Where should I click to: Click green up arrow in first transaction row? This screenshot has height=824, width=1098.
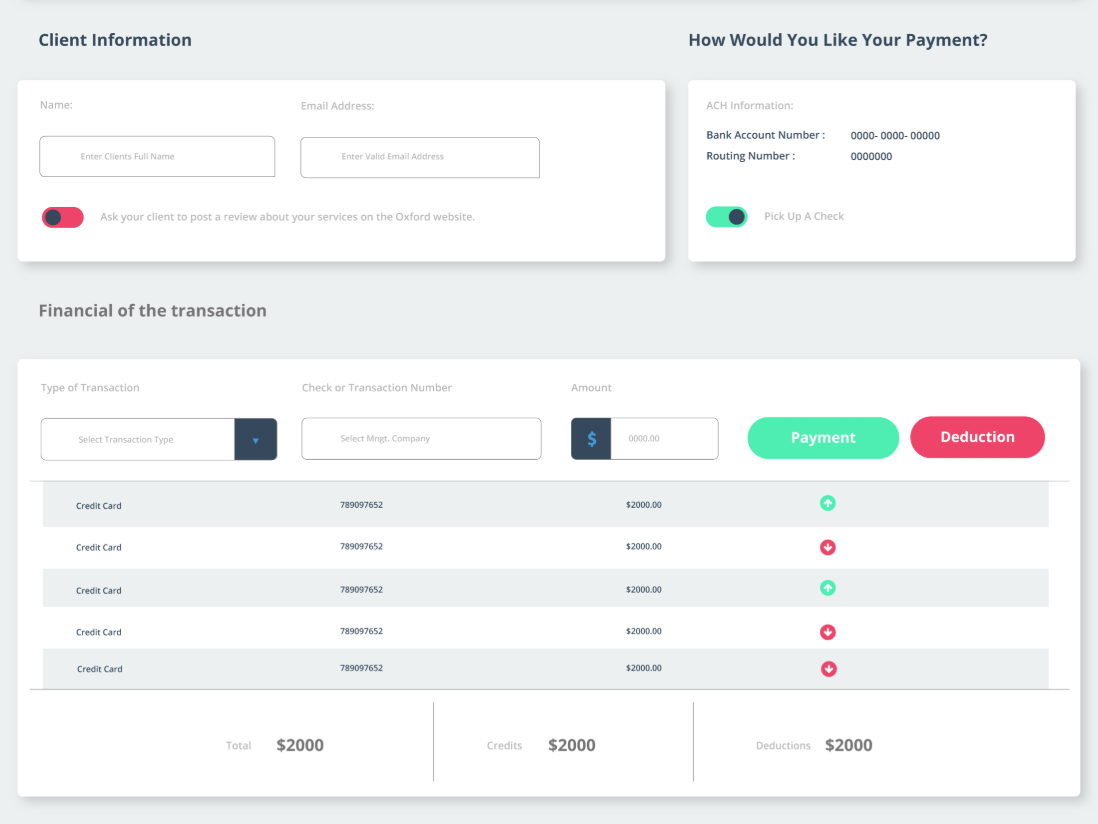[827, 504]
